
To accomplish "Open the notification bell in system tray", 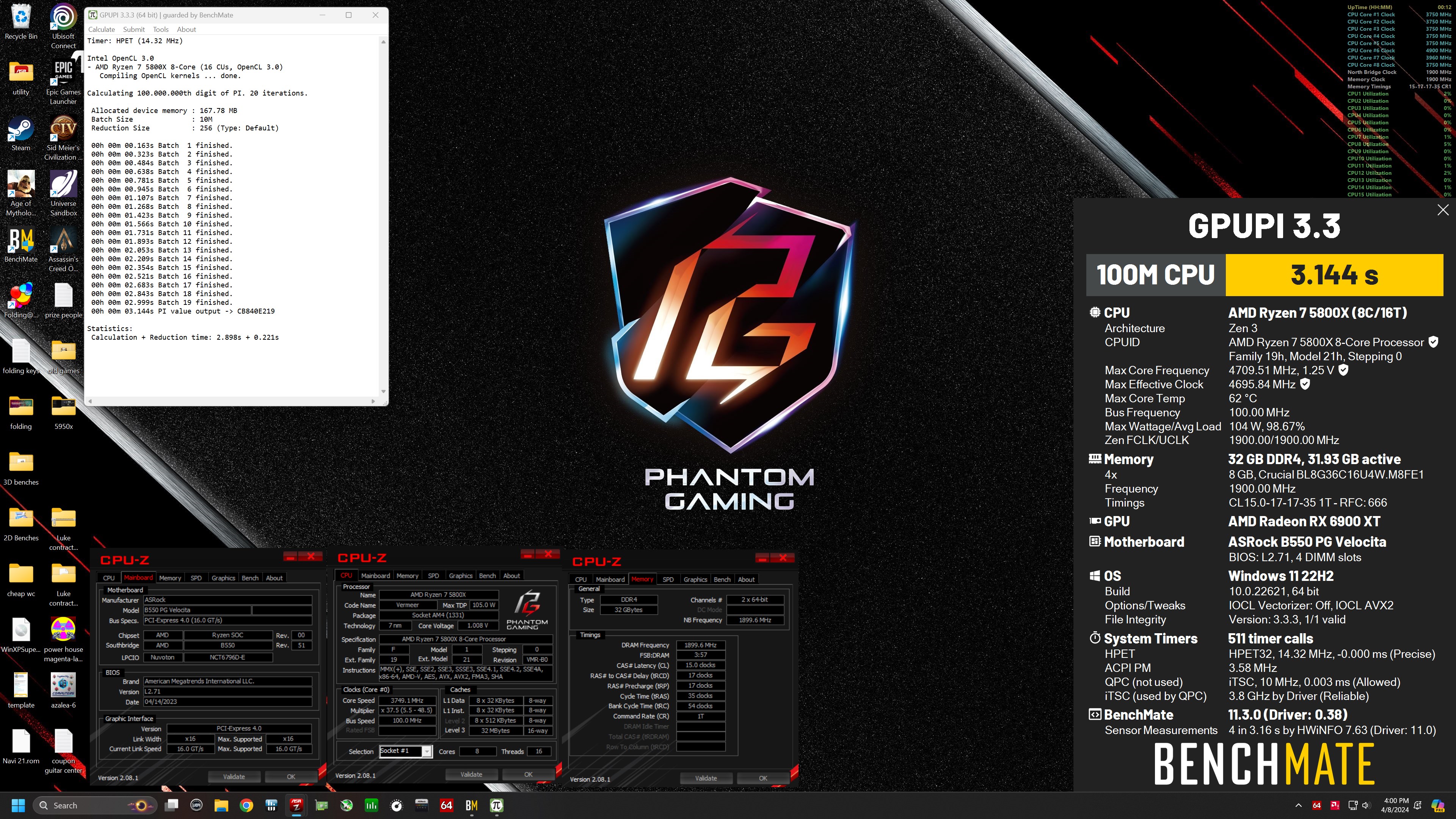I will [1418, 805].
